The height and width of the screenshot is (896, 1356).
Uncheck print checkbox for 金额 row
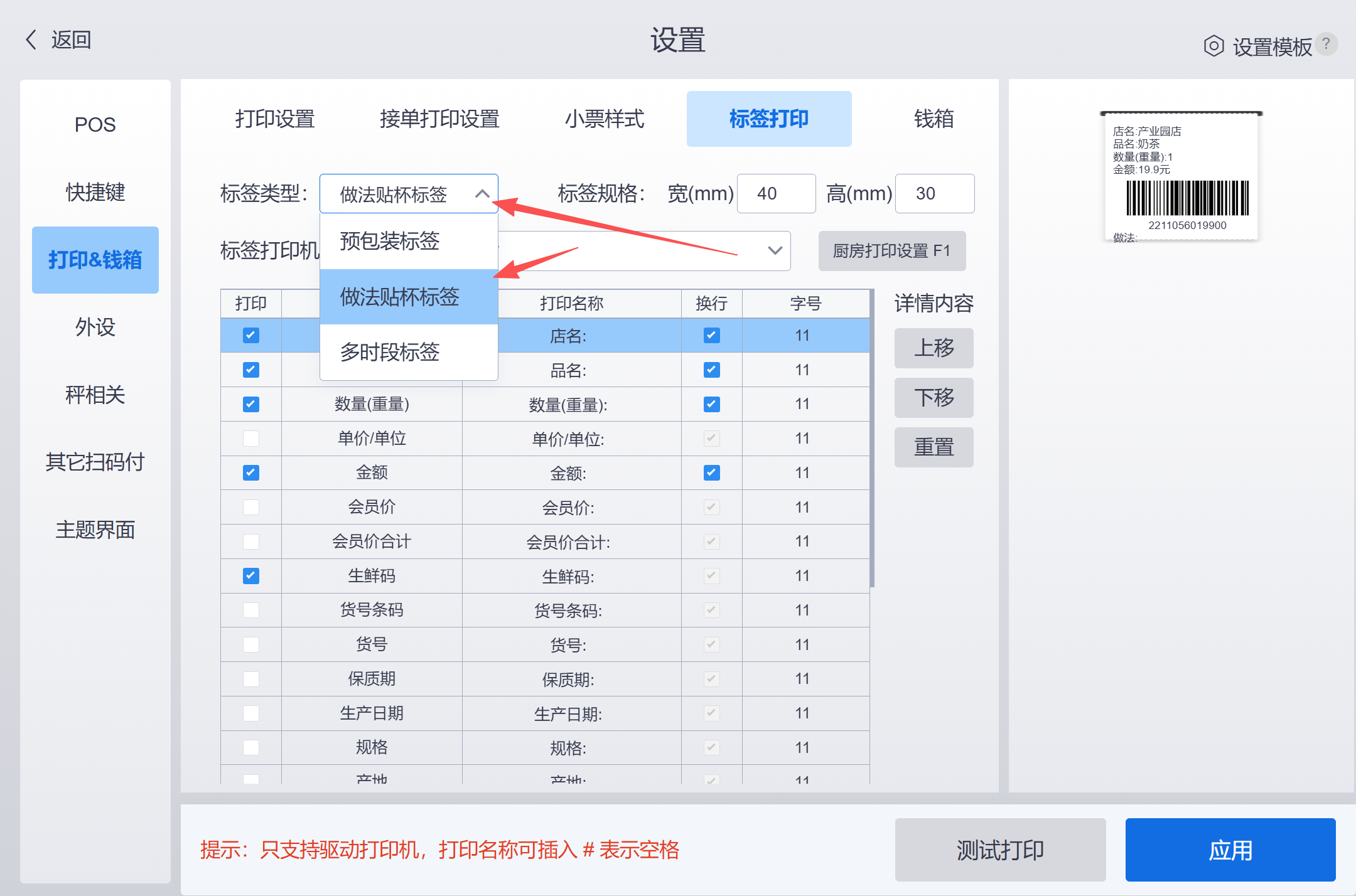[x=251, y=472]
